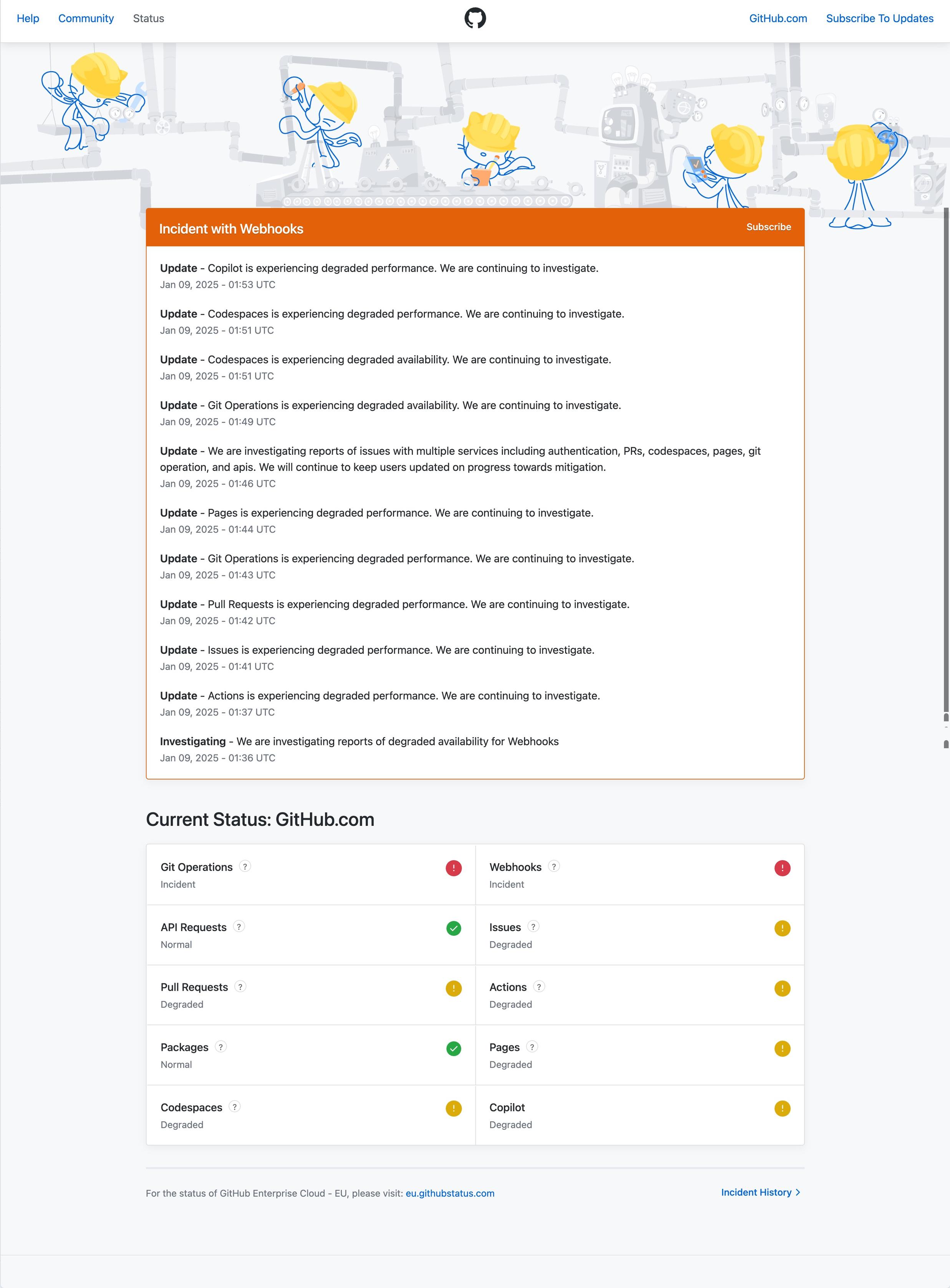This screenshot has height=1288, width=950.
Task: Click the red incident icon for Git Operations
Action: tap(453, 868)
